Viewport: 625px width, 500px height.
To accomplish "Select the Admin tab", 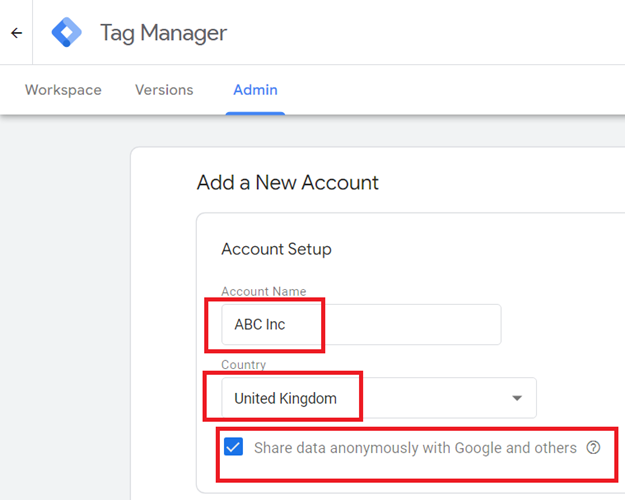I will point(255,90).
